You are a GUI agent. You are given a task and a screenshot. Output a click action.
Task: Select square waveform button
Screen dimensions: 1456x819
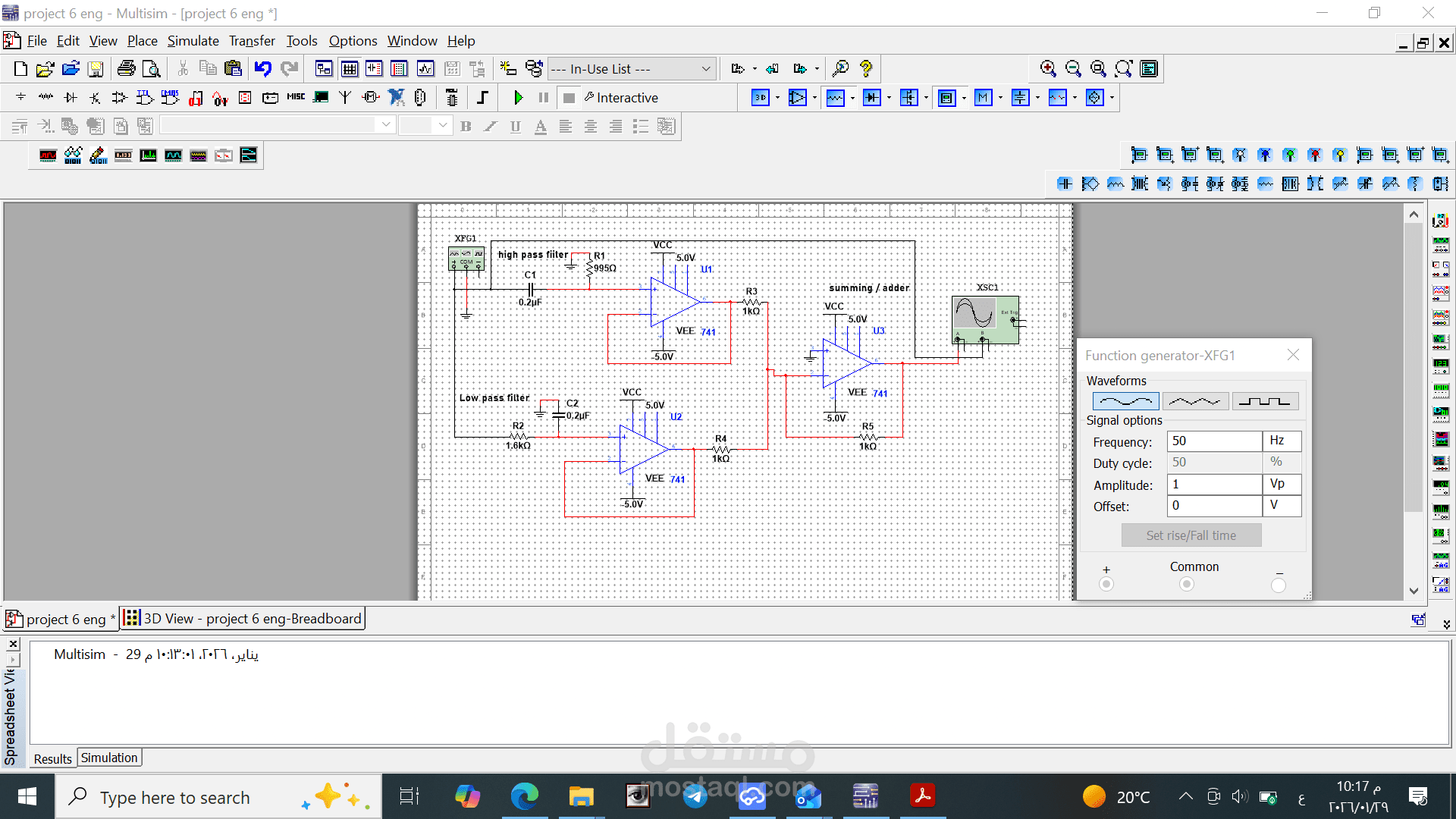1265,401
